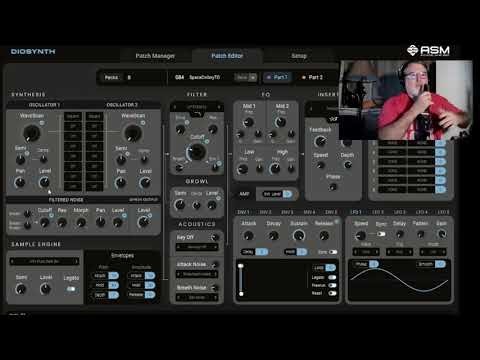
Task: Click the filter Cutoff modulation indicator icon
Action: [x=207, y=142]
